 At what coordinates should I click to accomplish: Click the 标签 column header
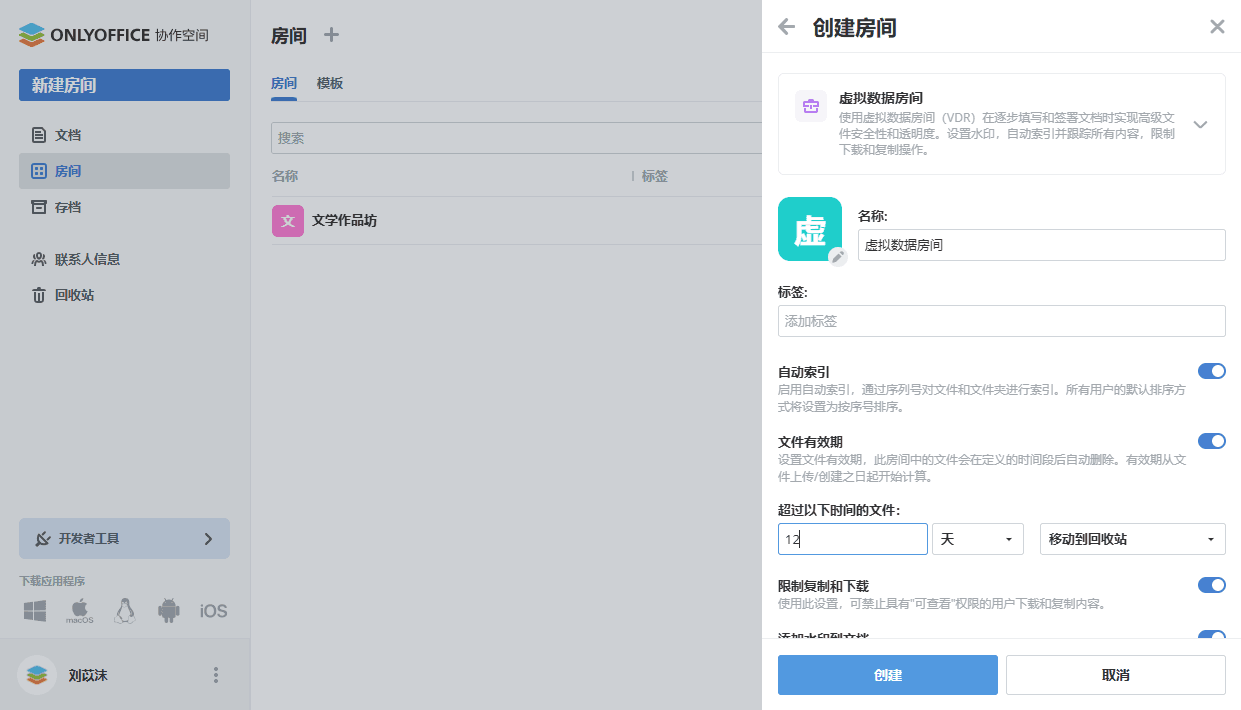click(x=655, y=176)
